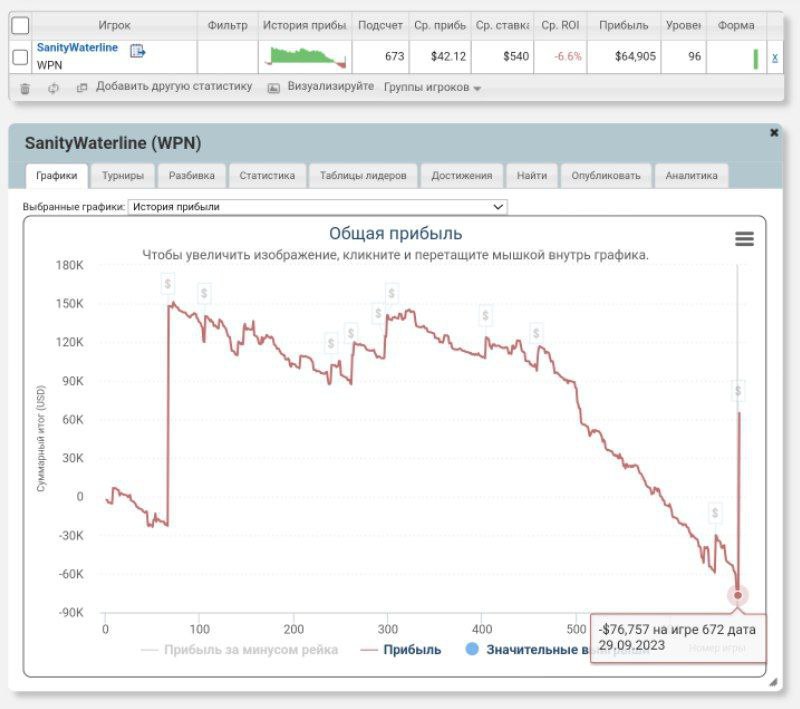
Task: Open the Статистика tab
Action: [x=267, y=176]
